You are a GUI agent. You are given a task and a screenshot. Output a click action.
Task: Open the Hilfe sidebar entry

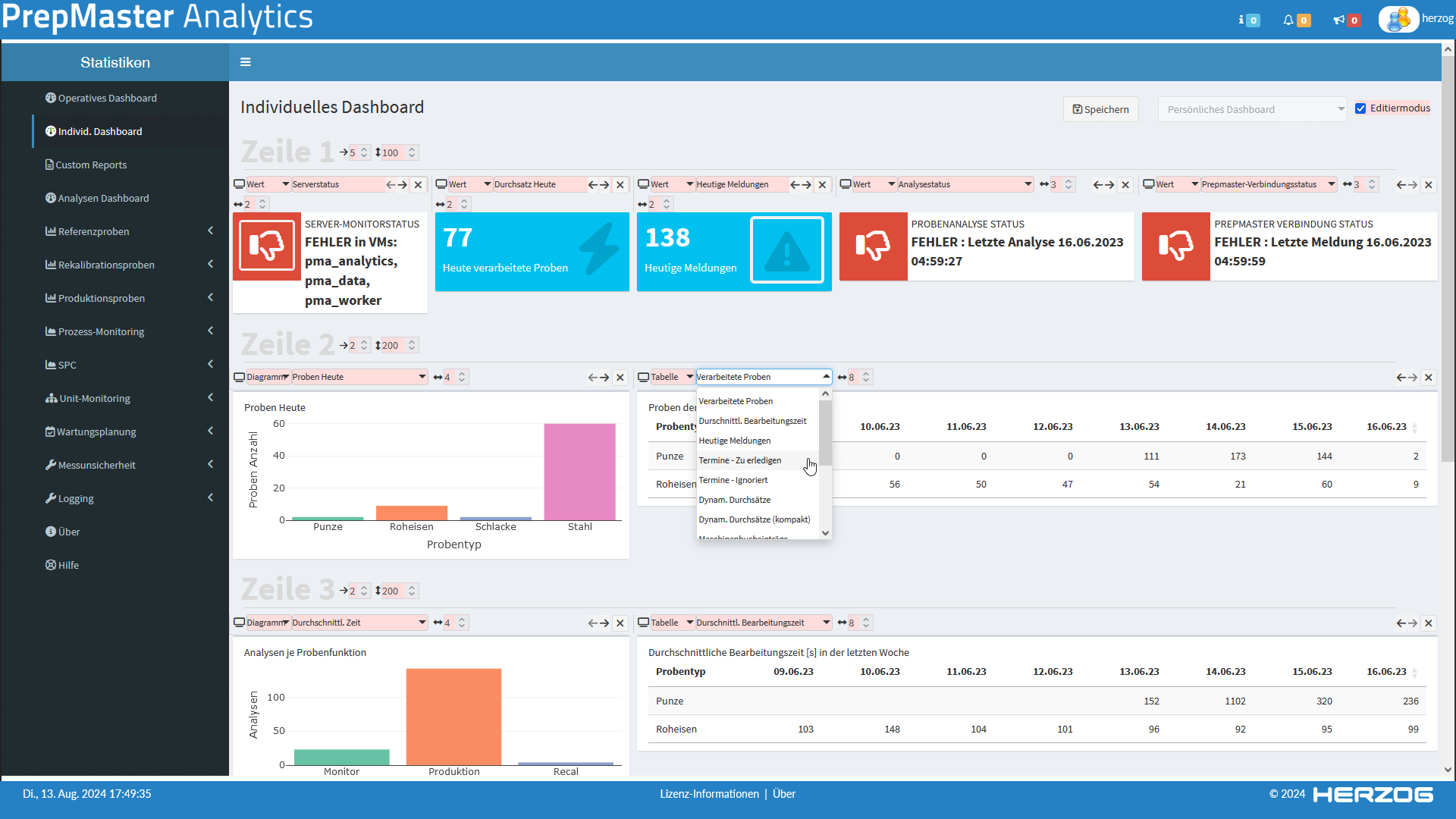pyautogui.click(x=62, y=565)
